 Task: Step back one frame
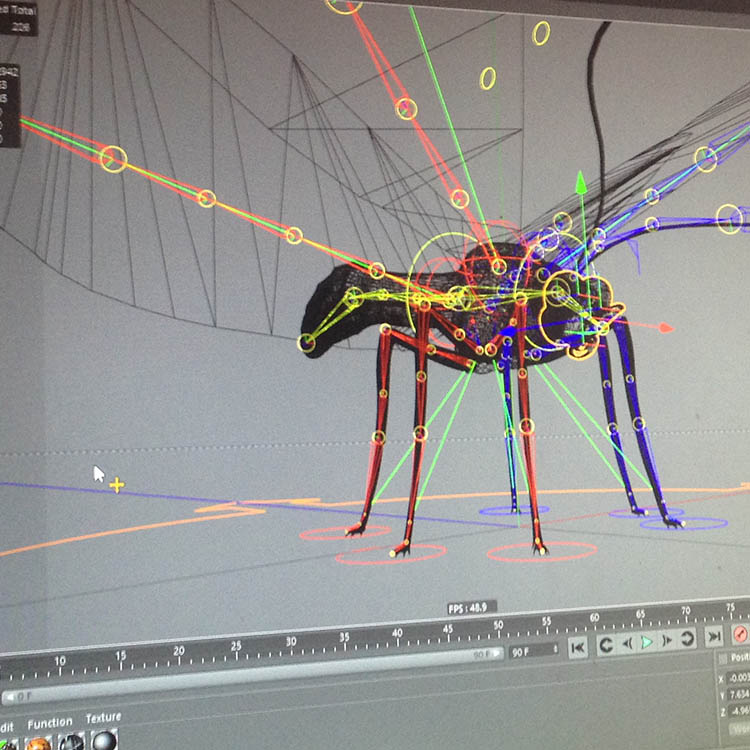(626, 644)
